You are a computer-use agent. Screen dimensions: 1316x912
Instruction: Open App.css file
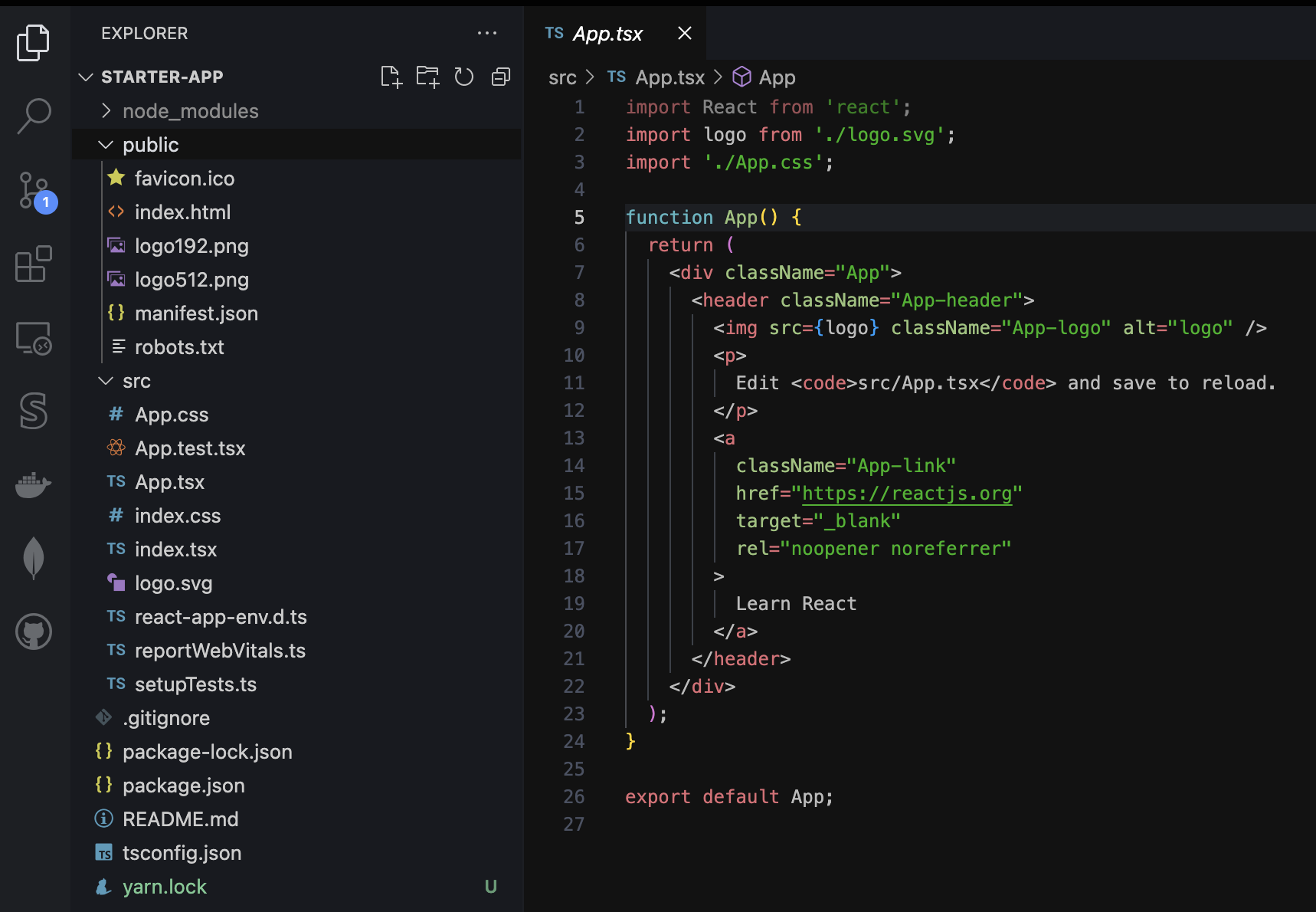tap(297, 415)
